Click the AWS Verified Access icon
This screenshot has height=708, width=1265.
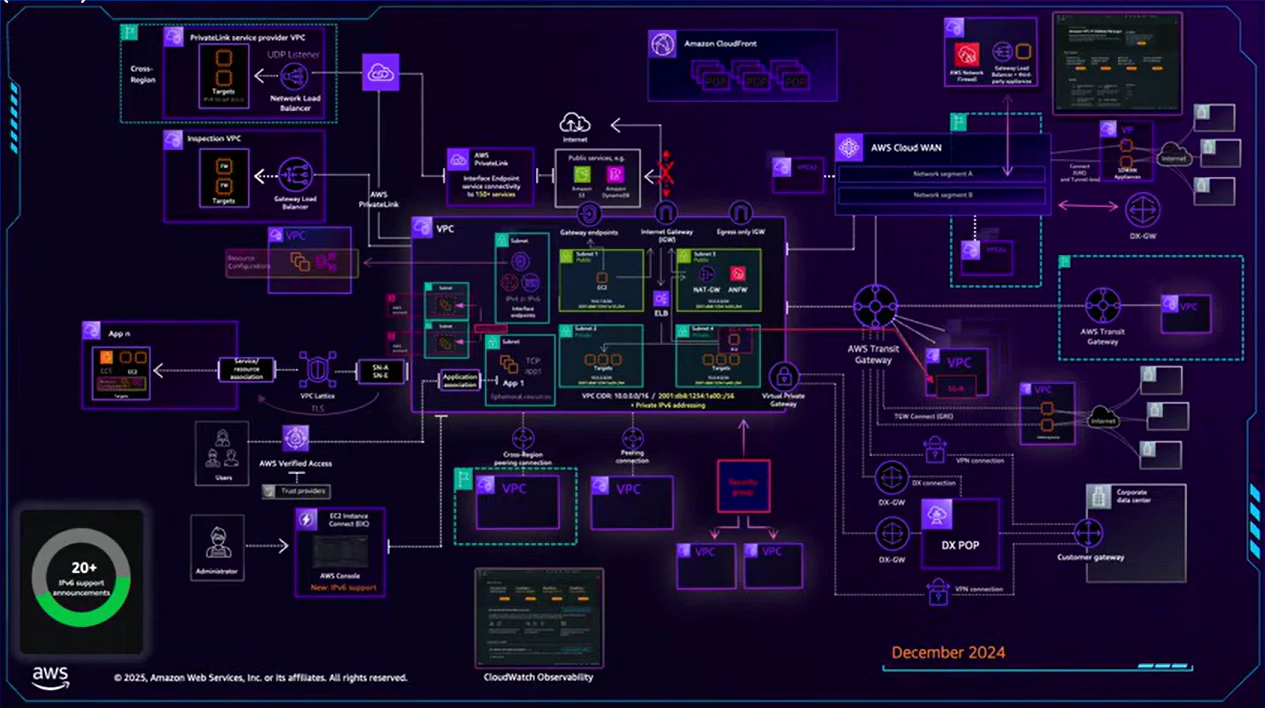click(295, 438)
